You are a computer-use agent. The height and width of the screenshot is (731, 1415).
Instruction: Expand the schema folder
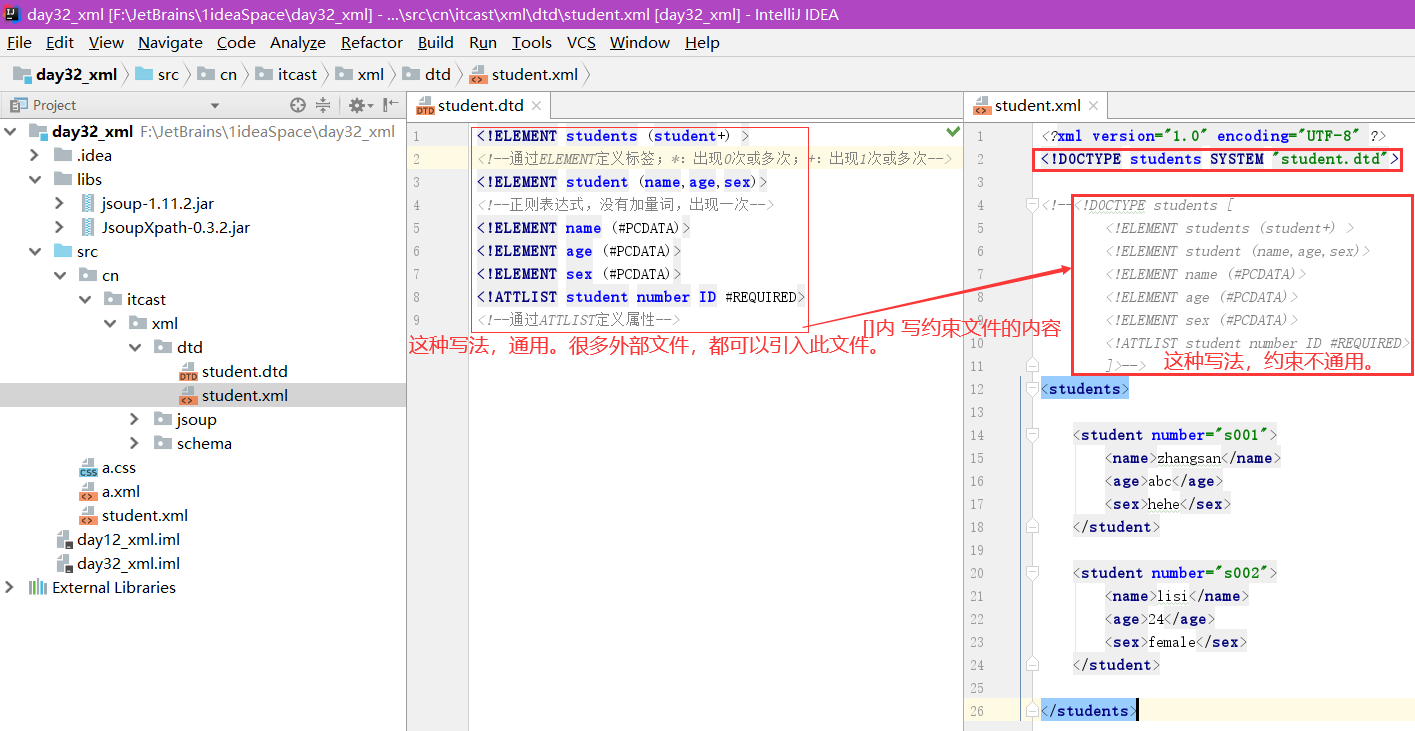[135, 444]
